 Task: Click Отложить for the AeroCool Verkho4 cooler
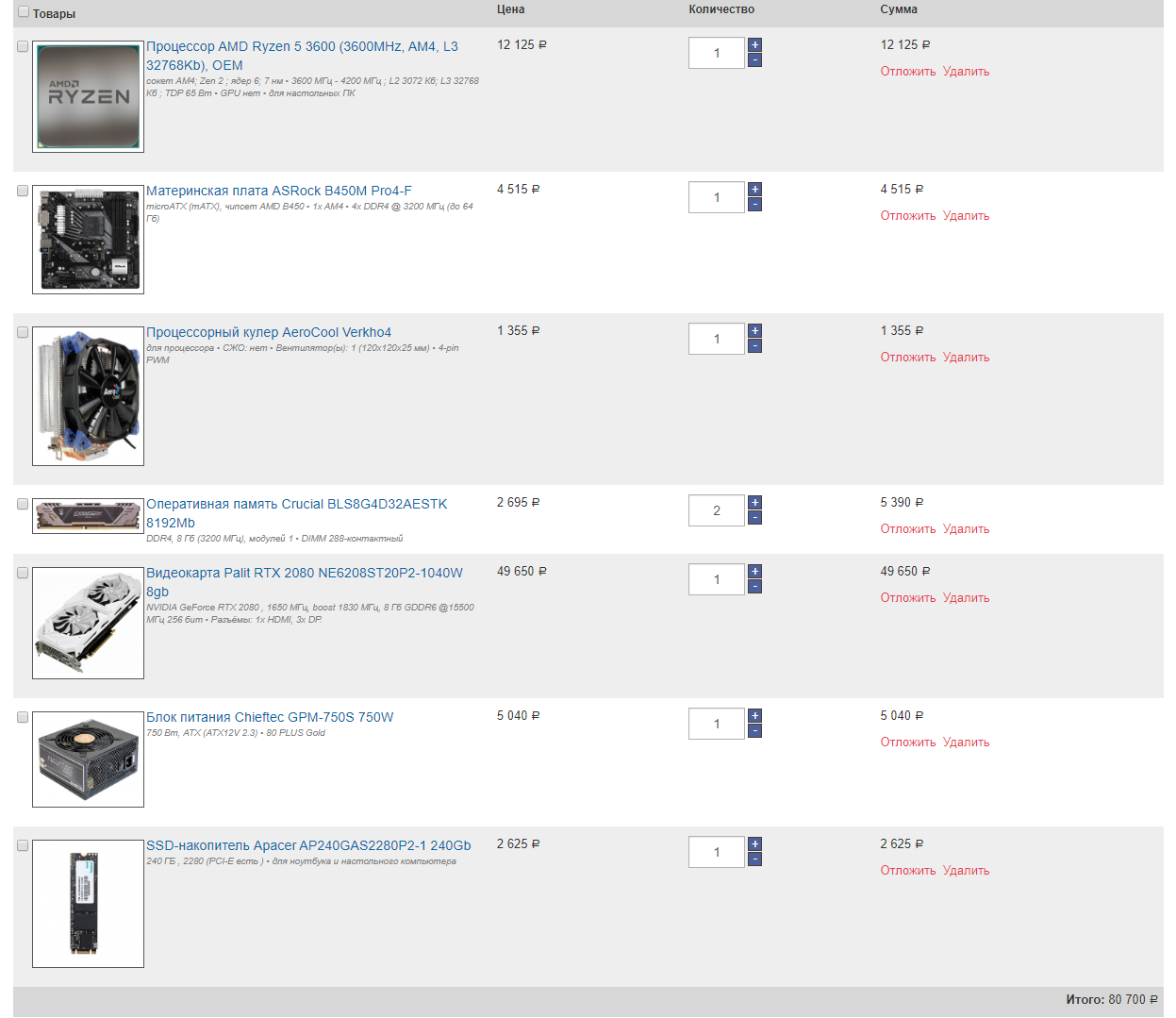[908, 358]
